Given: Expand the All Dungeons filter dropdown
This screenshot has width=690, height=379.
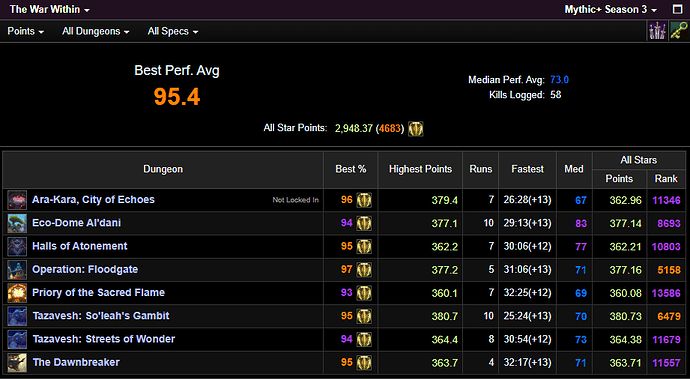Looking at the screenshot, I should click(95, 31).
